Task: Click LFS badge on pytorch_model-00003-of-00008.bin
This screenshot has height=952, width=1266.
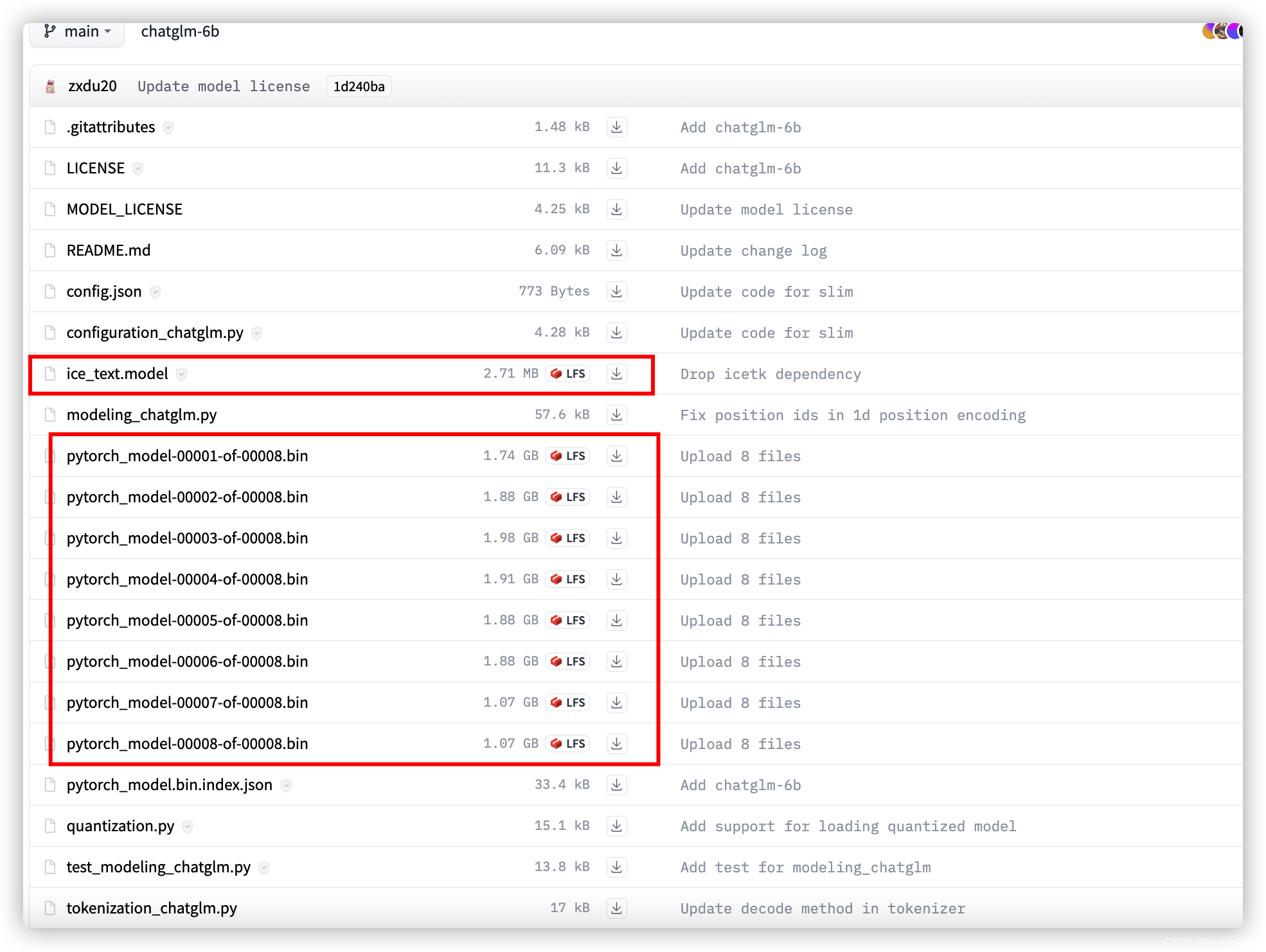Action: [568, 538]
